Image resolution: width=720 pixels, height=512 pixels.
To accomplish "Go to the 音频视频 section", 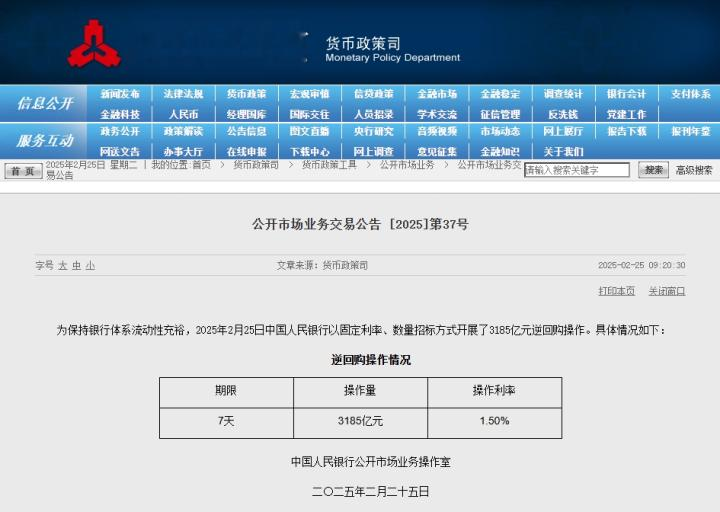I will (x=437, y=131).
